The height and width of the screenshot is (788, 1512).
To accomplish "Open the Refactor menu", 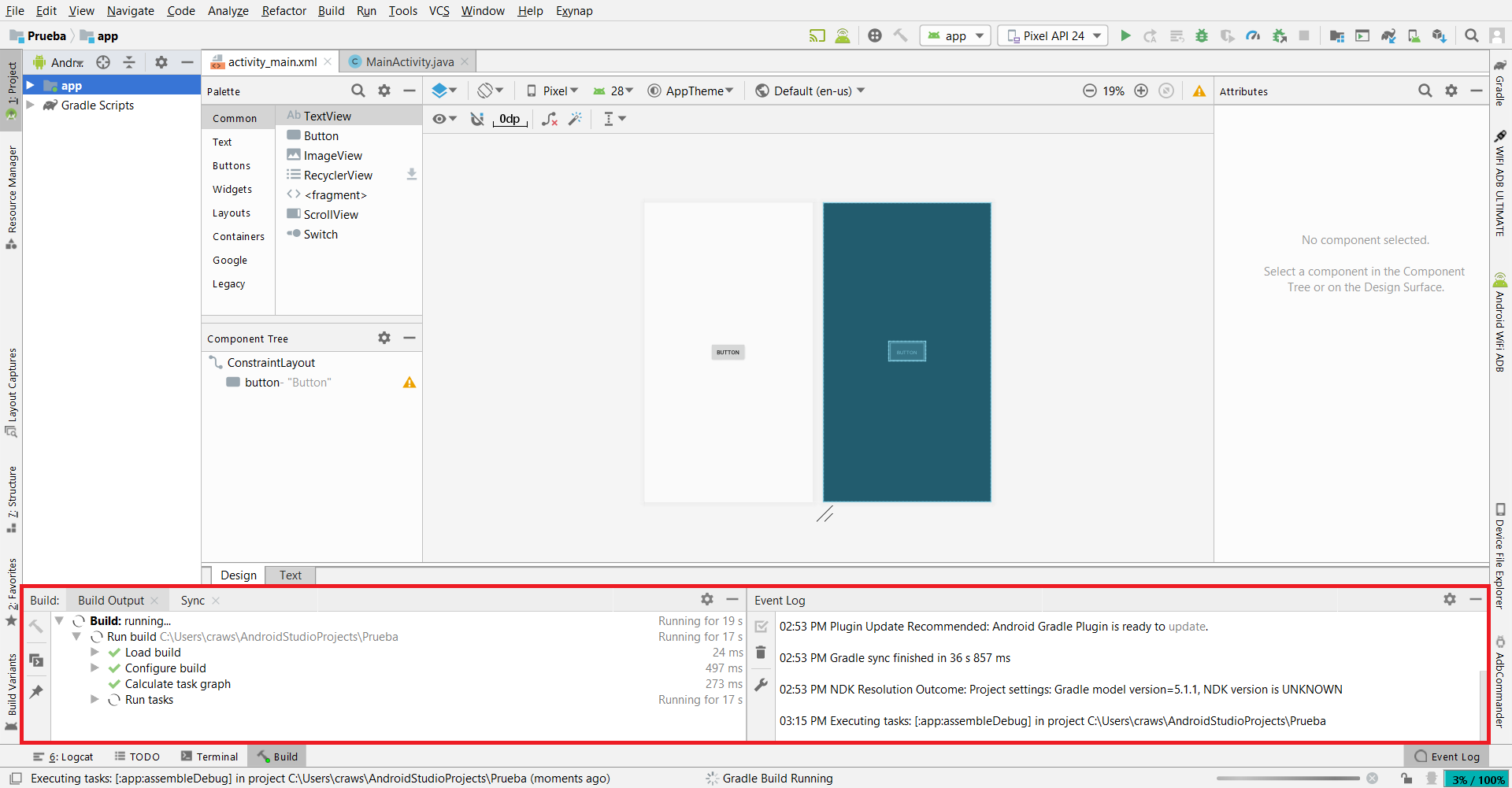I will click(x=283, y=10).
